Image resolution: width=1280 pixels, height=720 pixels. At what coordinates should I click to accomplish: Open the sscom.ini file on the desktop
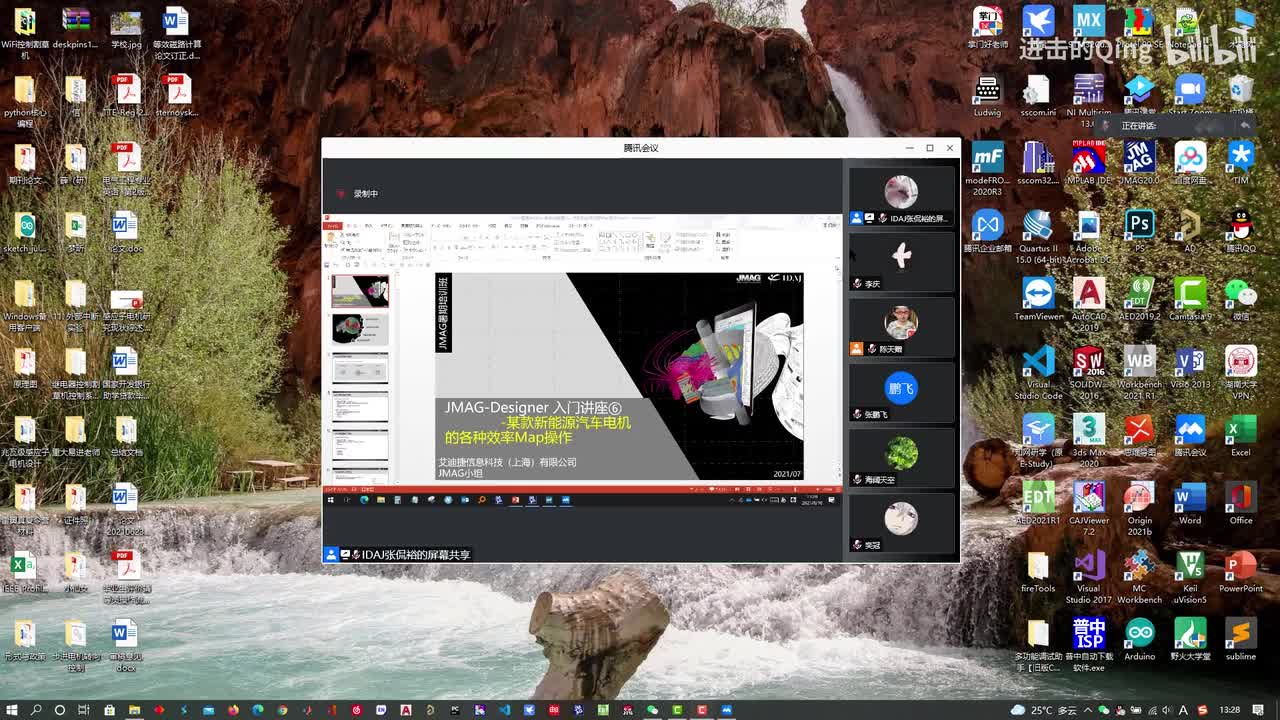tap(1038, 96)
